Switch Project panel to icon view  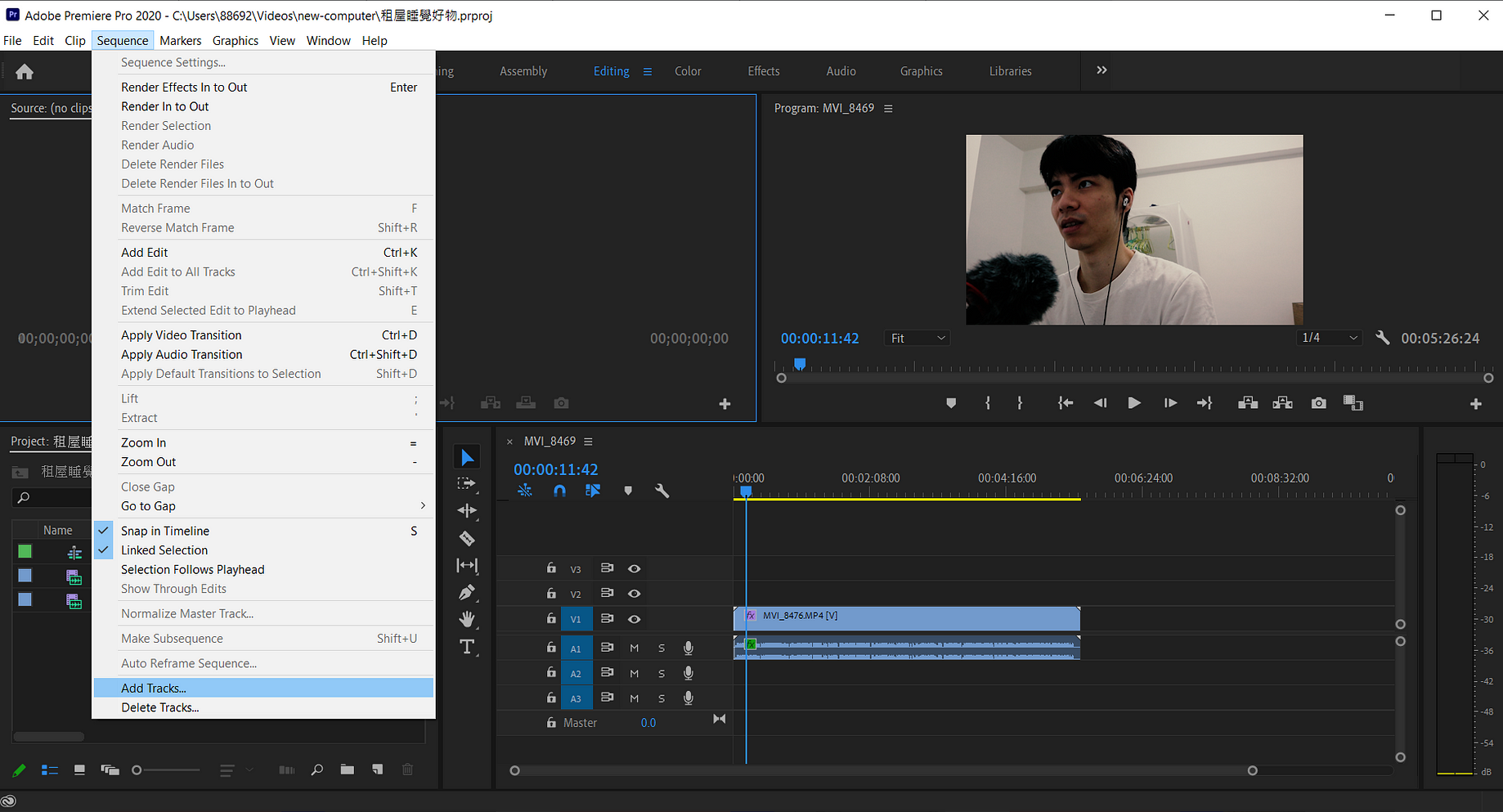tap(79, 769)
